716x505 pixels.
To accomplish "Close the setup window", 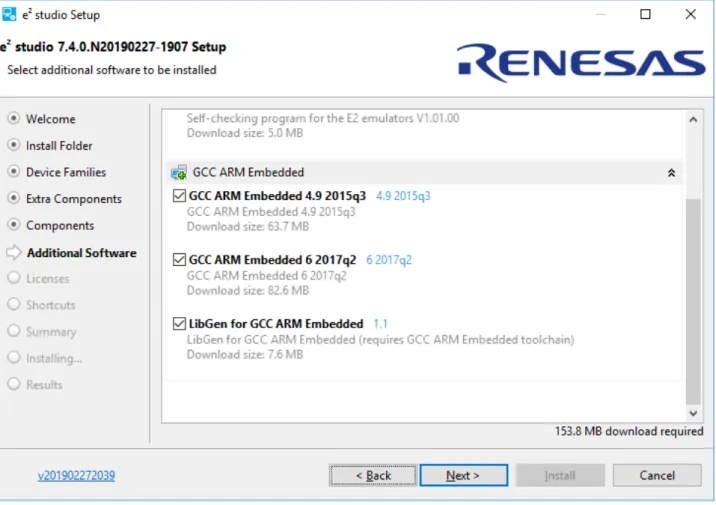I will pos(690,14).
